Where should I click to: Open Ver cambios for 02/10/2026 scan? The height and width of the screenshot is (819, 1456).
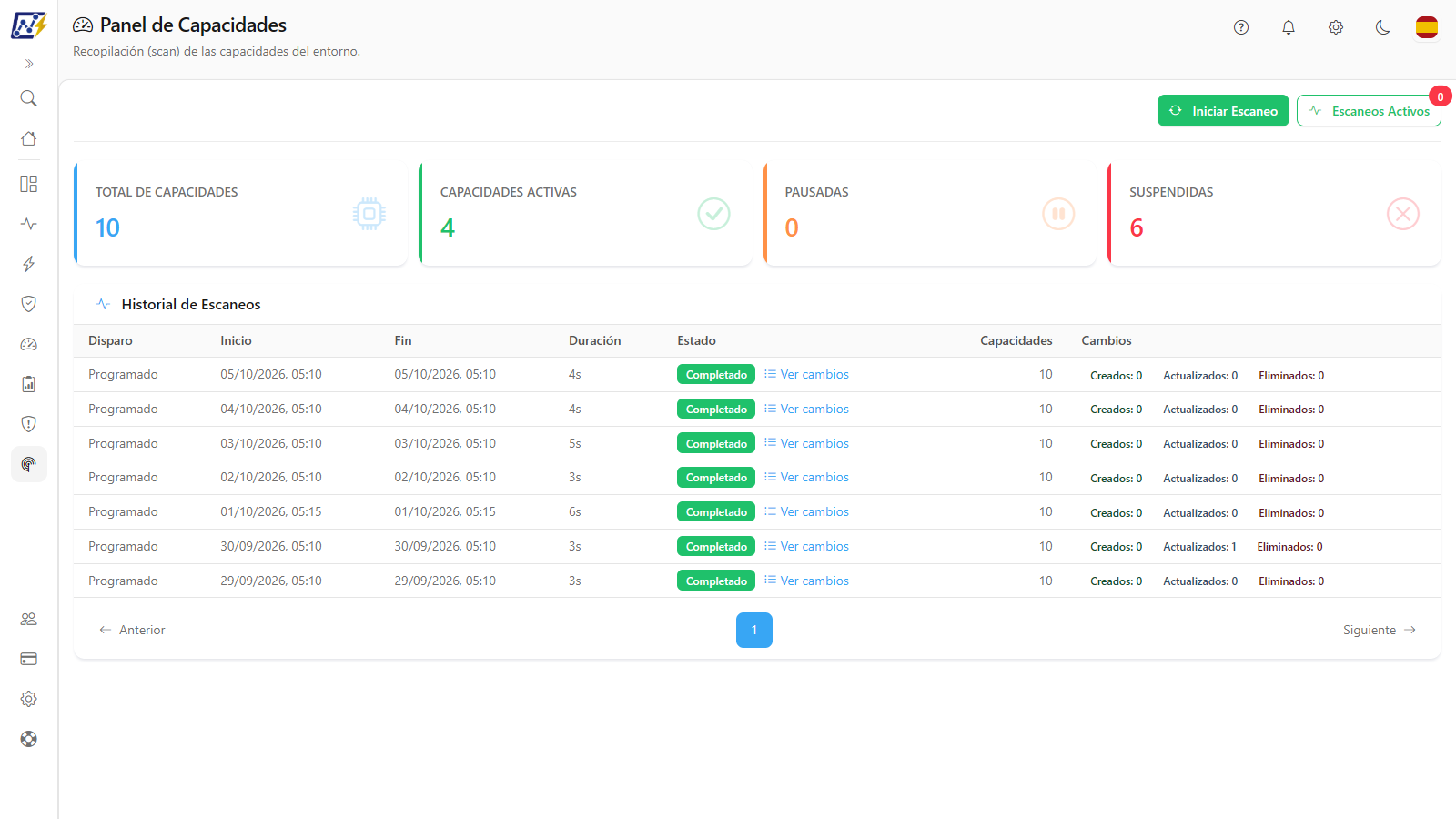806,477
